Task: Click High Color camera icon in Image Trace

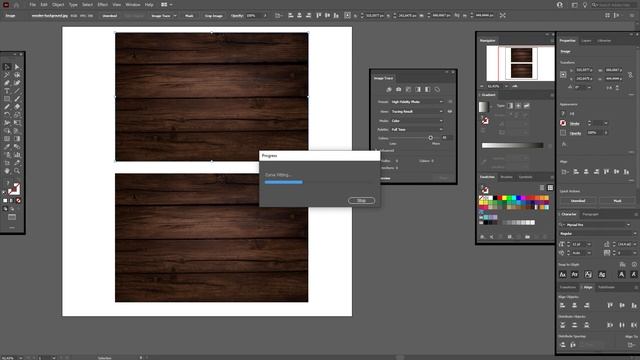Action: (399, 89)
